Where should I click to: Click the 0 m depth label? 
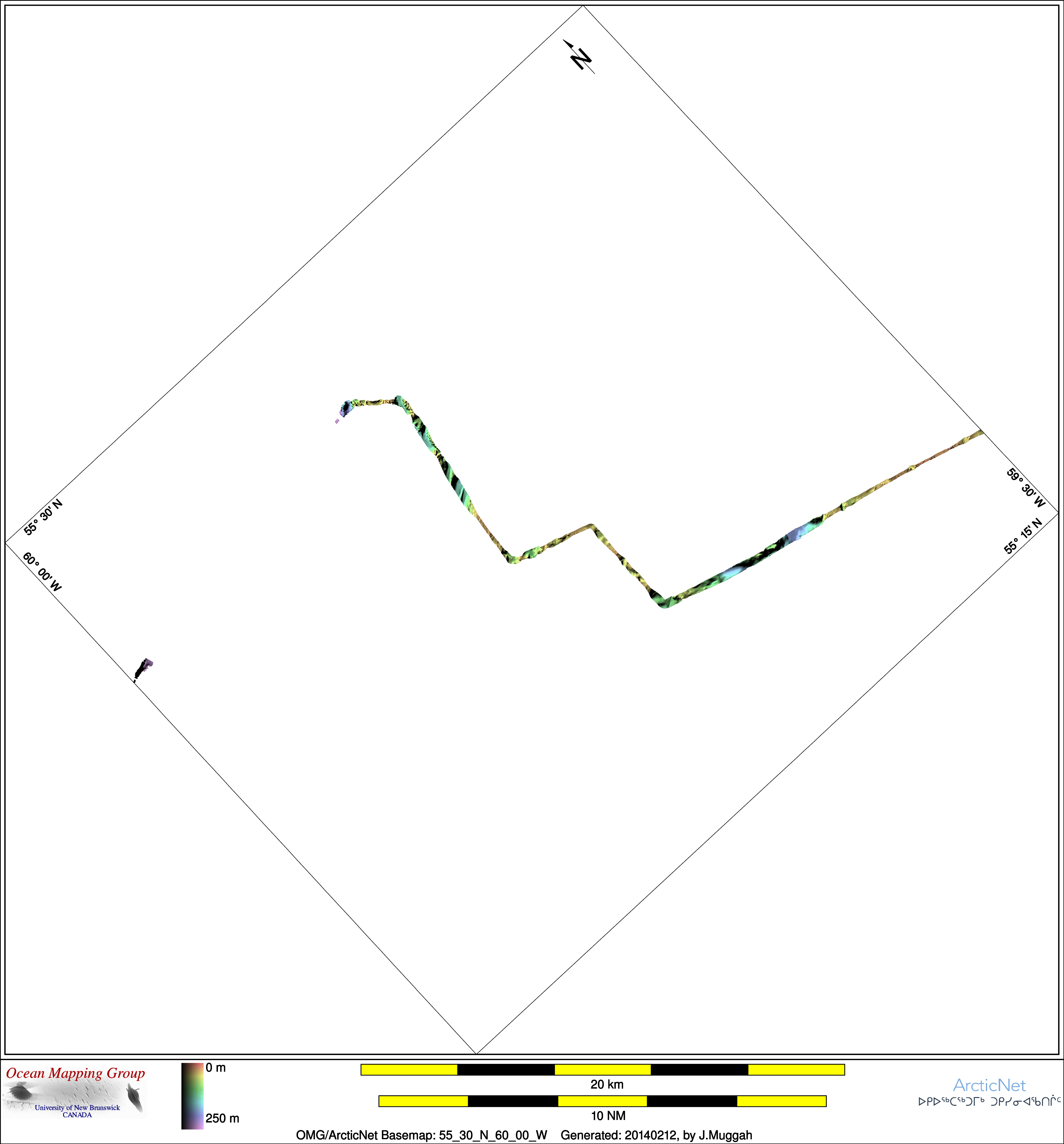point(216,1068)
